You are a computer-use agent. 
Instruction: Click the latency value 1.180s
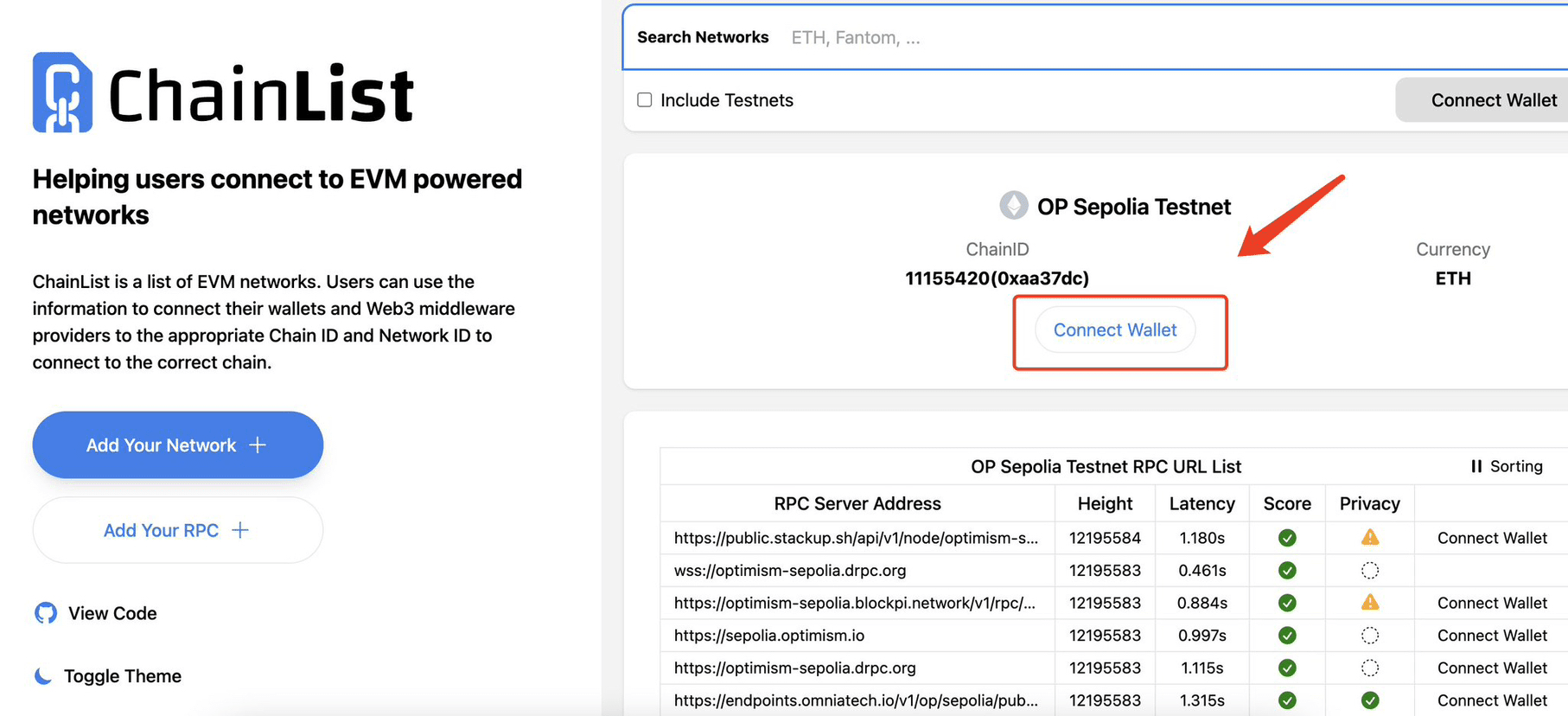pos(1201,538)
